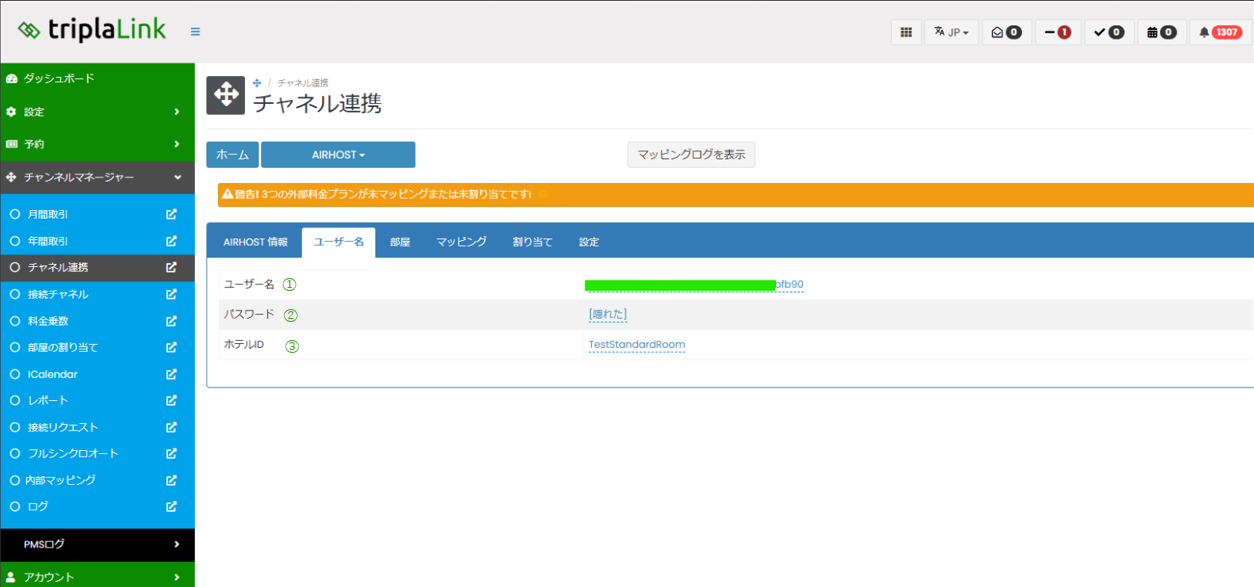Click the external-link icon beside レポート
Screen dimensions: 1254x587
click(172, 400)
